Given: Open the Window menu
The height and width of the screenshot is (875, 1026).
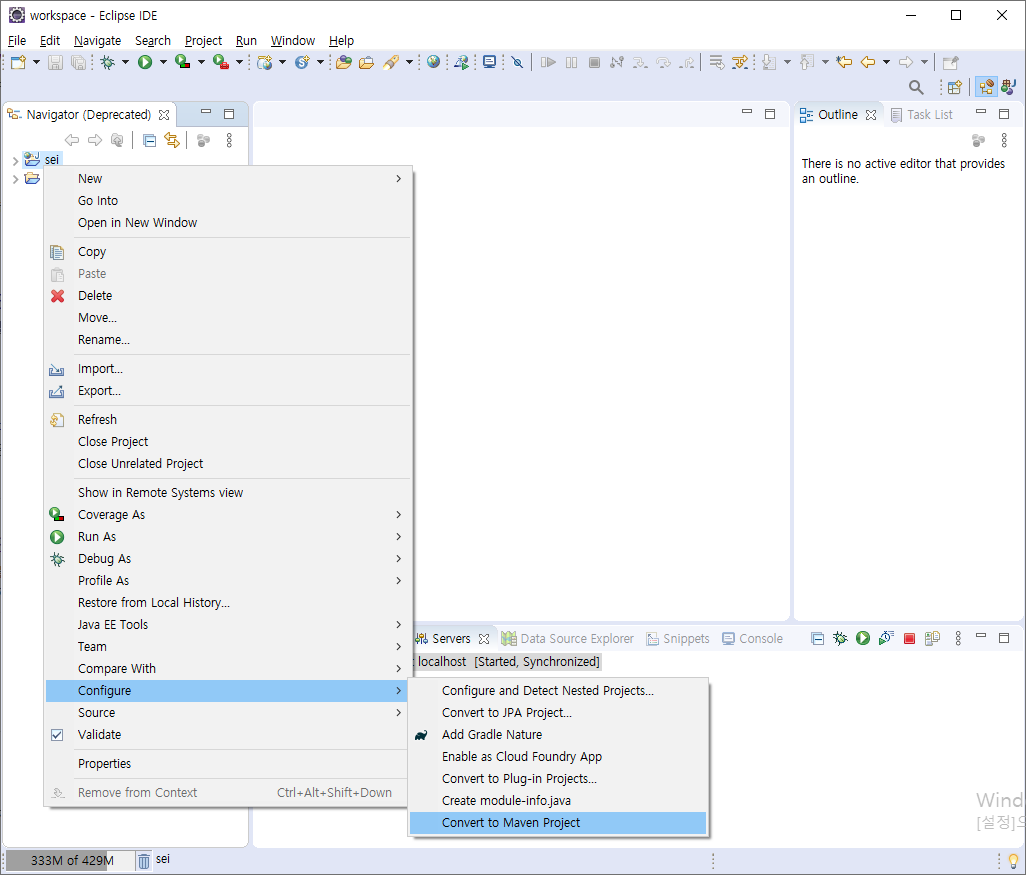Looking at the screenshot, I should (x=292, y=41).
